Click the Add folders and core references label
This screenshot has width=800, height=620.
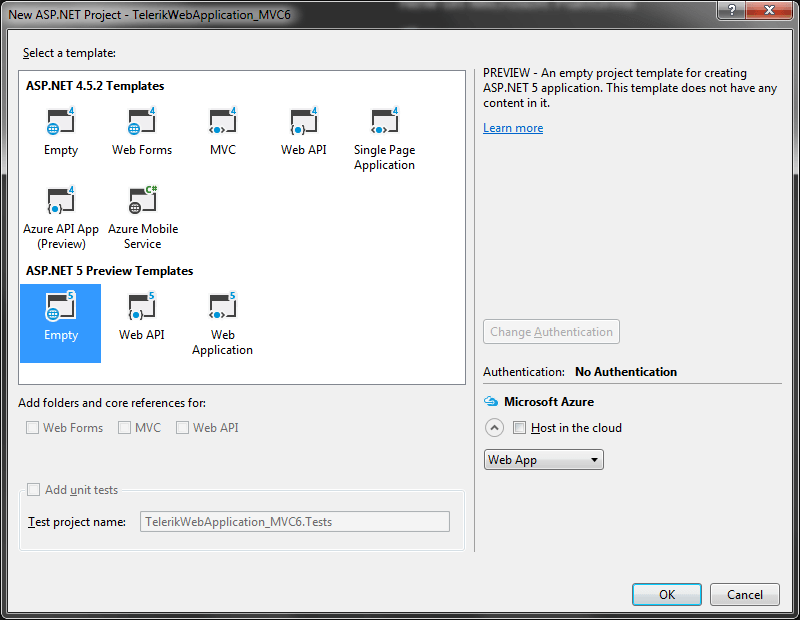pos(112,403)
